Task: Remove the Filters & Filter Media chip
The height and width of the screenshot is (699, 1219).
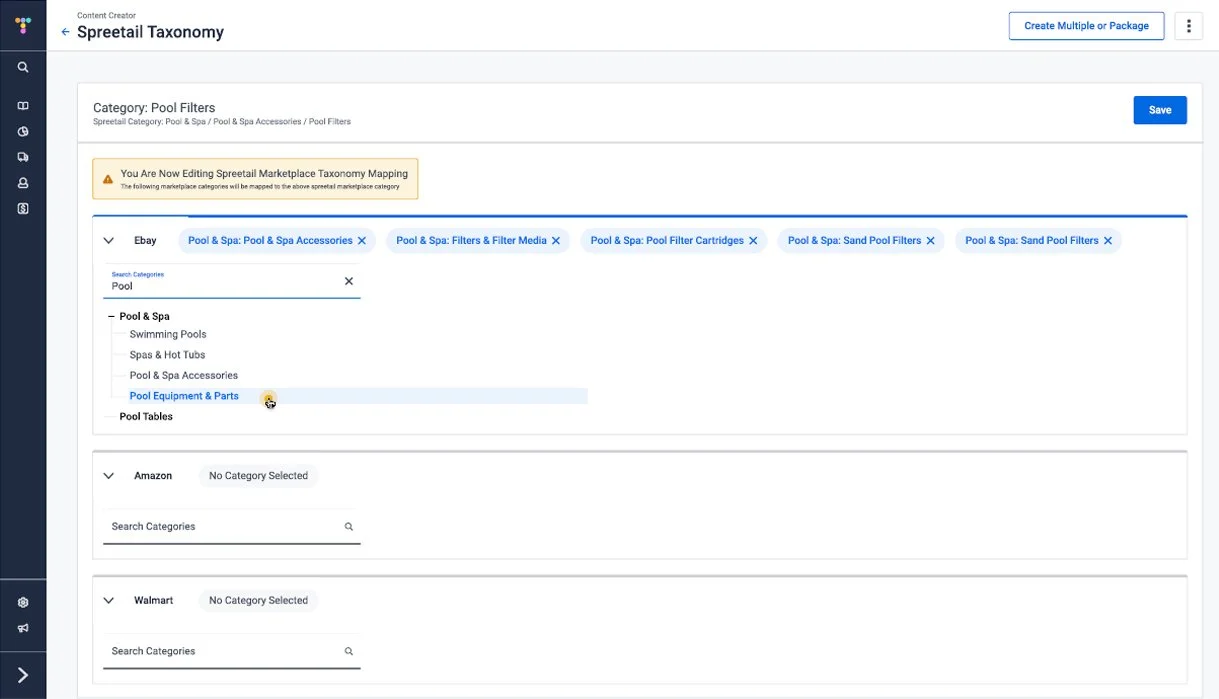Action: (556, 241)
